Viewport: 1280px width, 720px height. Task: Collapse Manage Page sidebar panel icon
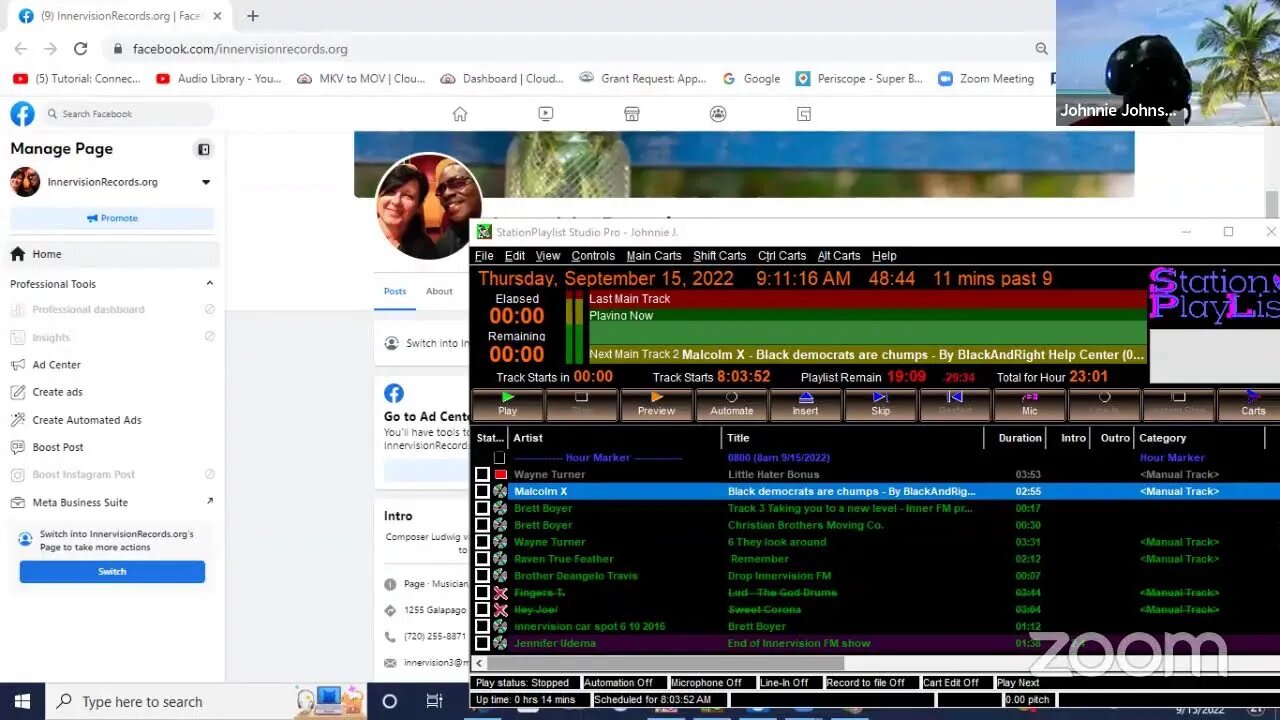(204, 149)
